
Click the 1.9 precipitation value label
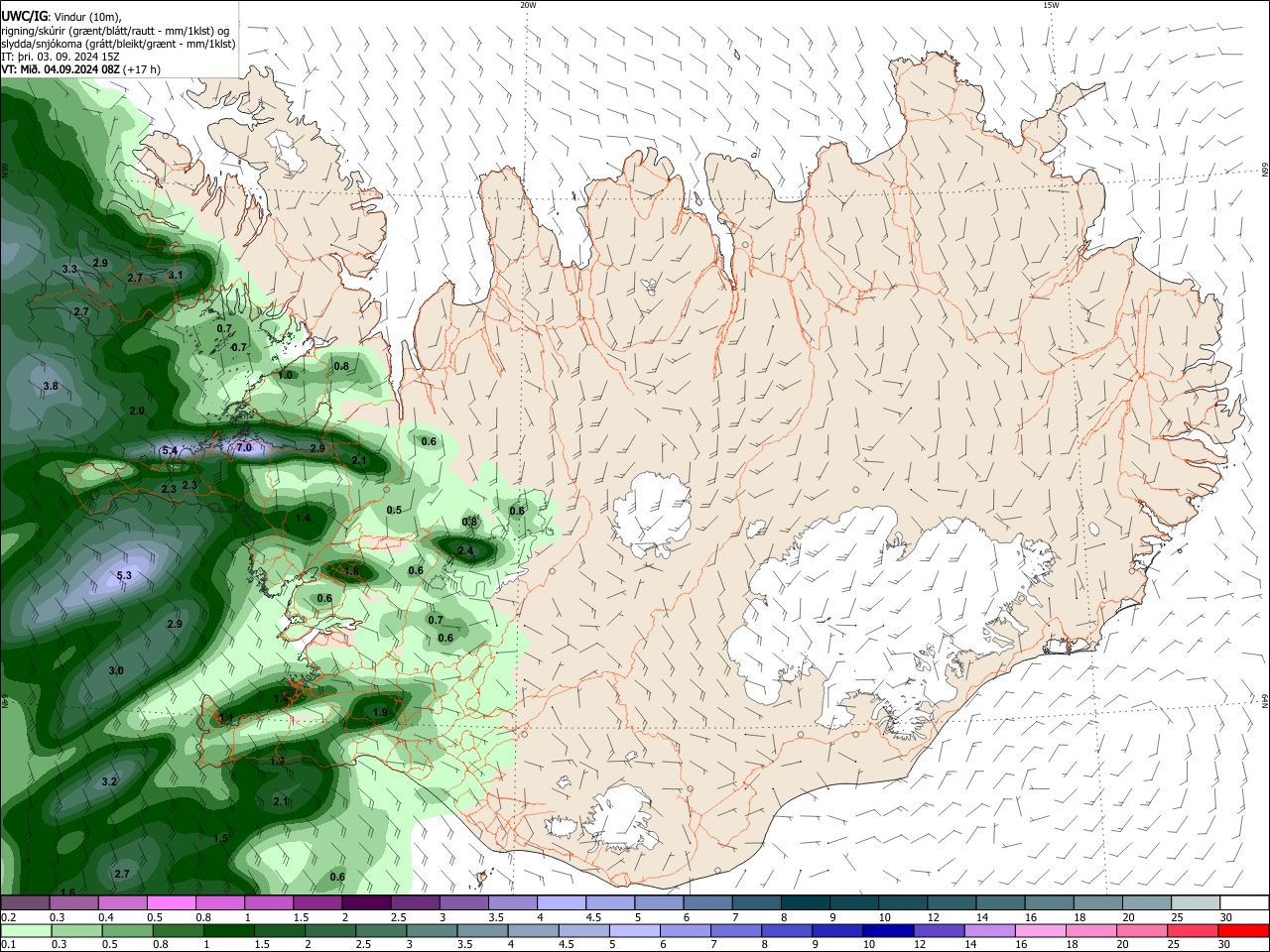coord(380,713)
